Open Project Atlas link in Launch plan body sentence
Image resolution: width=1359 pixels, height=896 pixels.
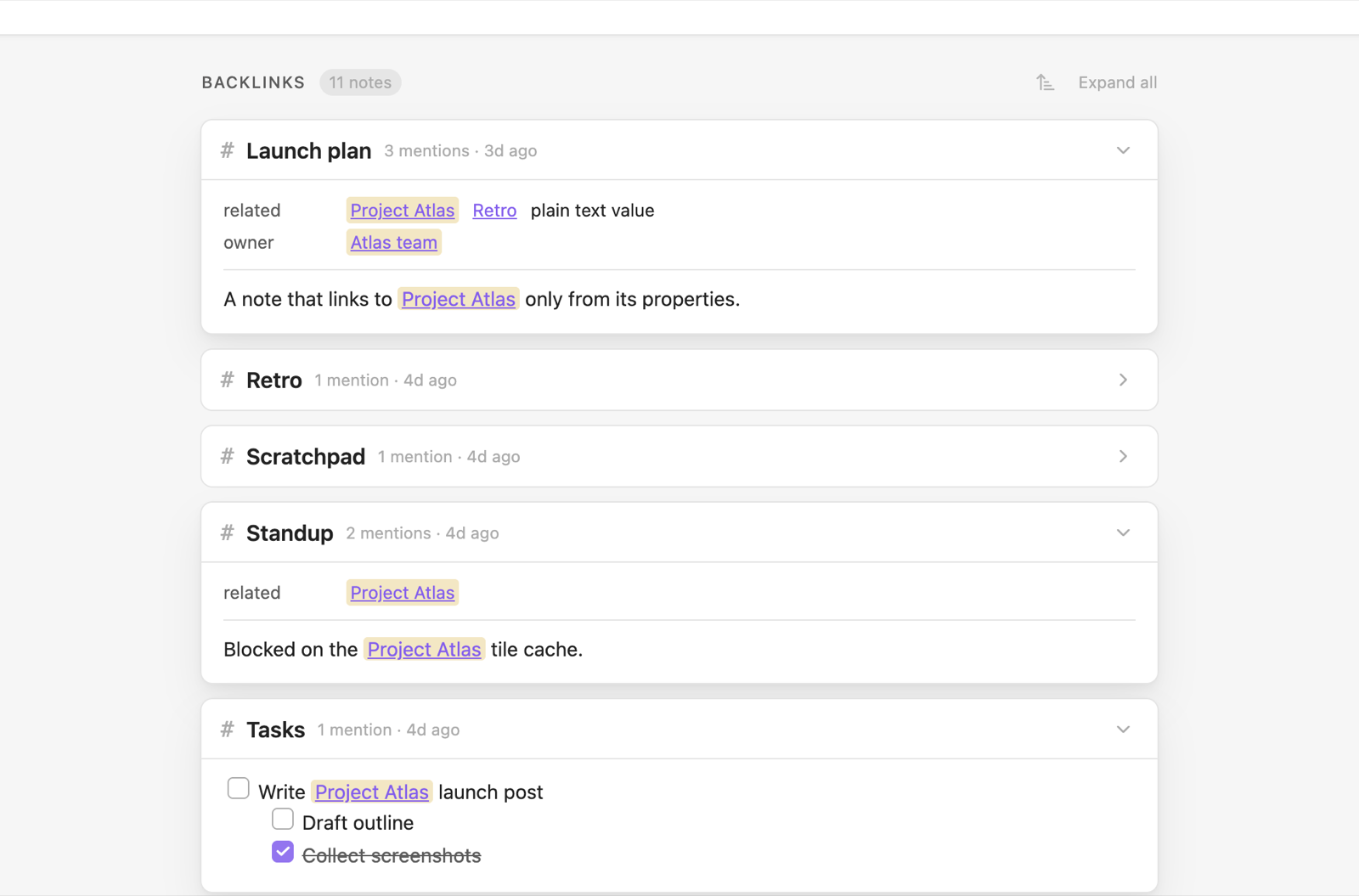point(459,299)
